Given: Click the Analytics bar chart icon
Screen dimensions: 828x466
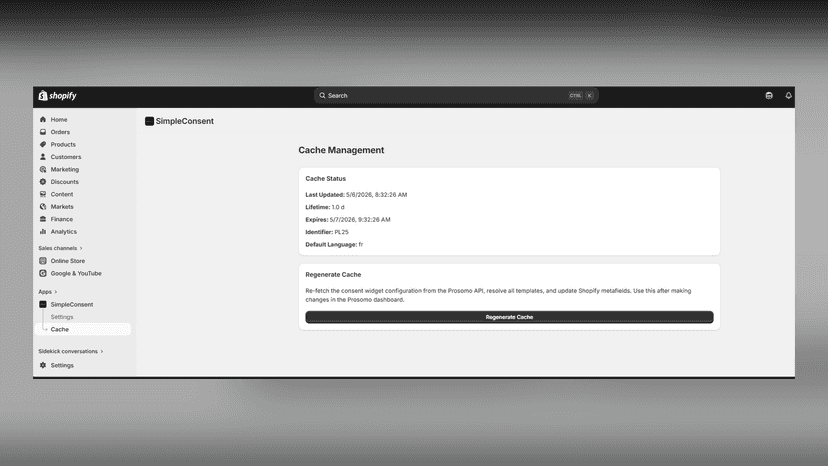Looking at the screenshot, I should pyautogui.click(x=43, y=231).
